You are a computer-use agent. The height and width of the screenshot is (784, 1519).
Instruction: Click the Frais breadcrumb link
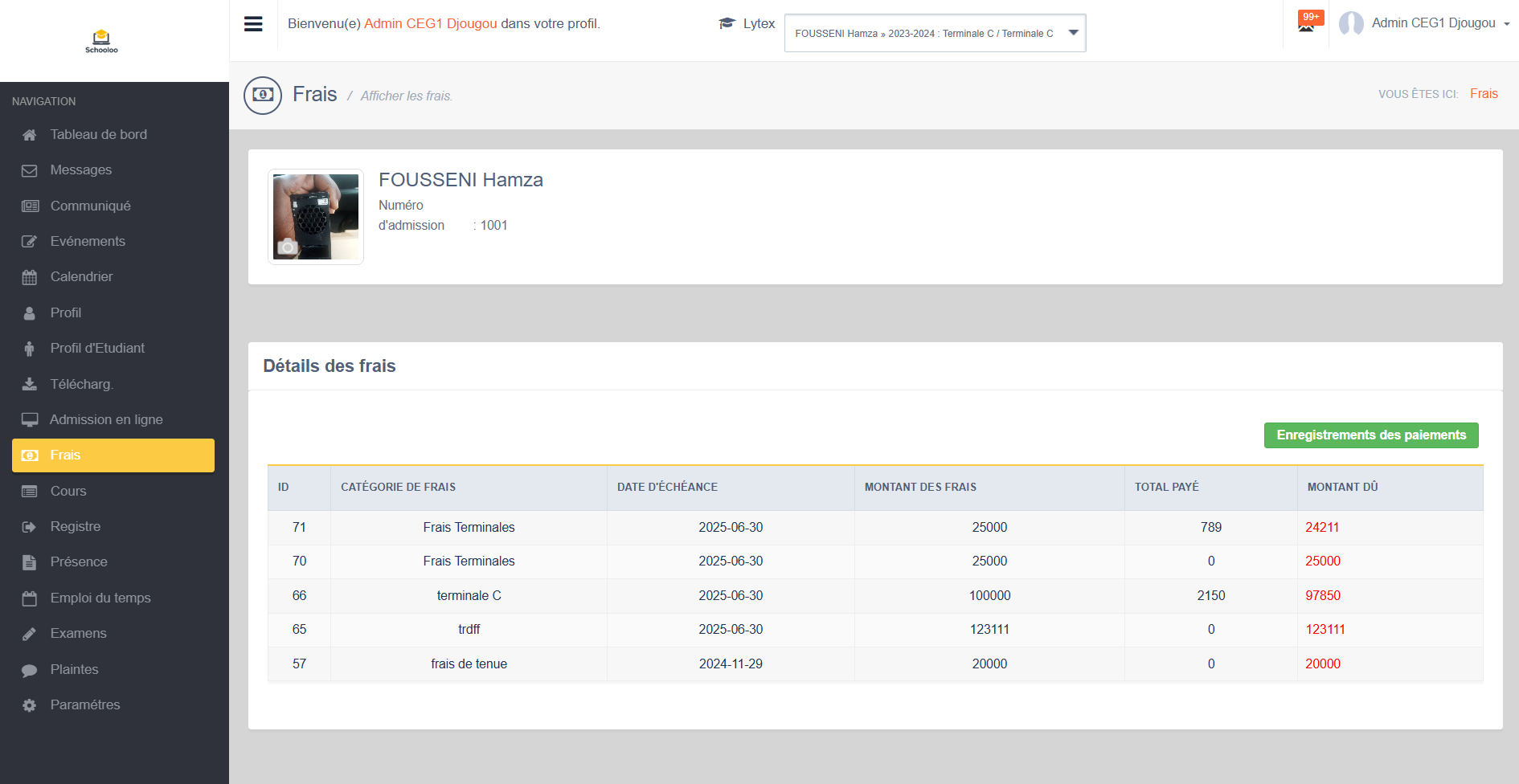coord(1484,94)
